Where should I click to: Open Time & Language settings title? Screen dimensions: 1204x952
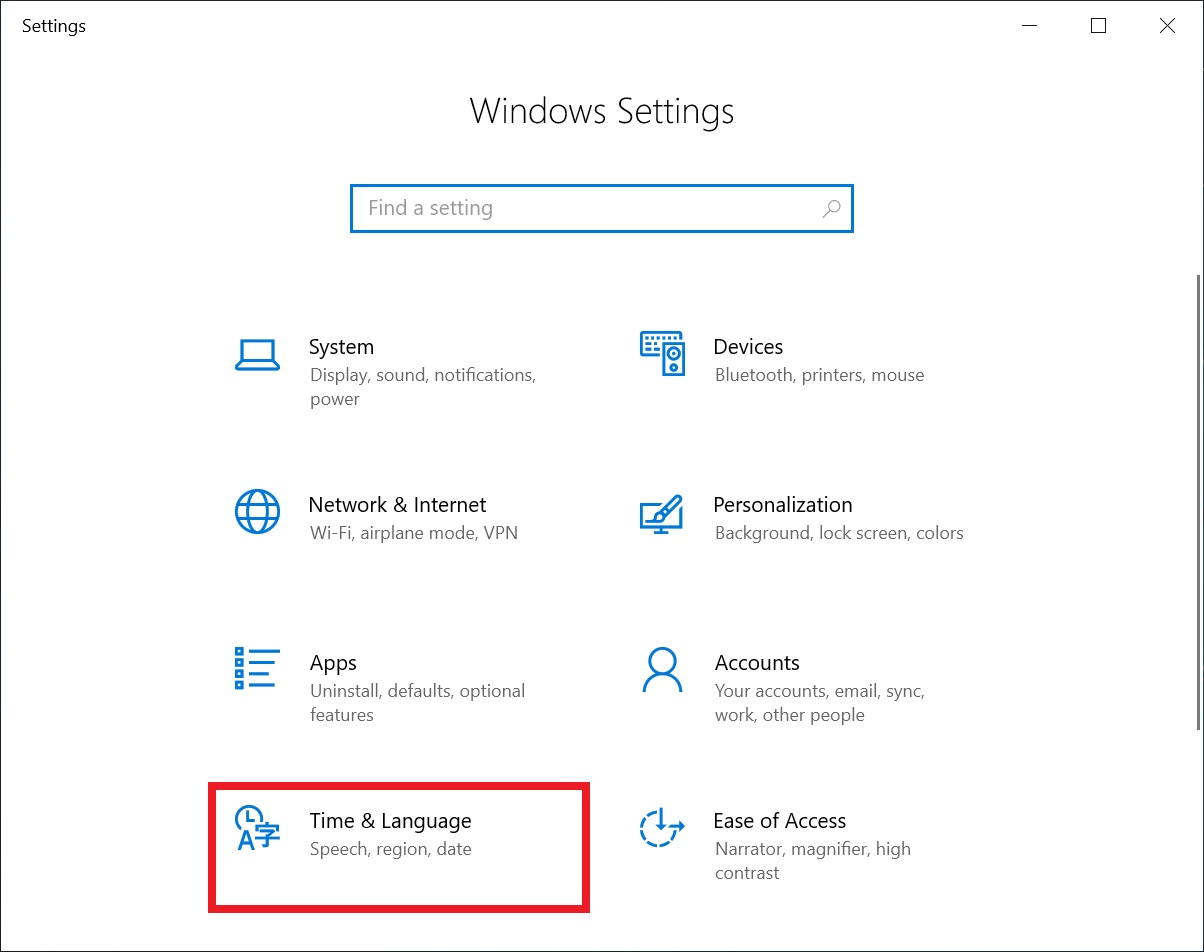390,821
